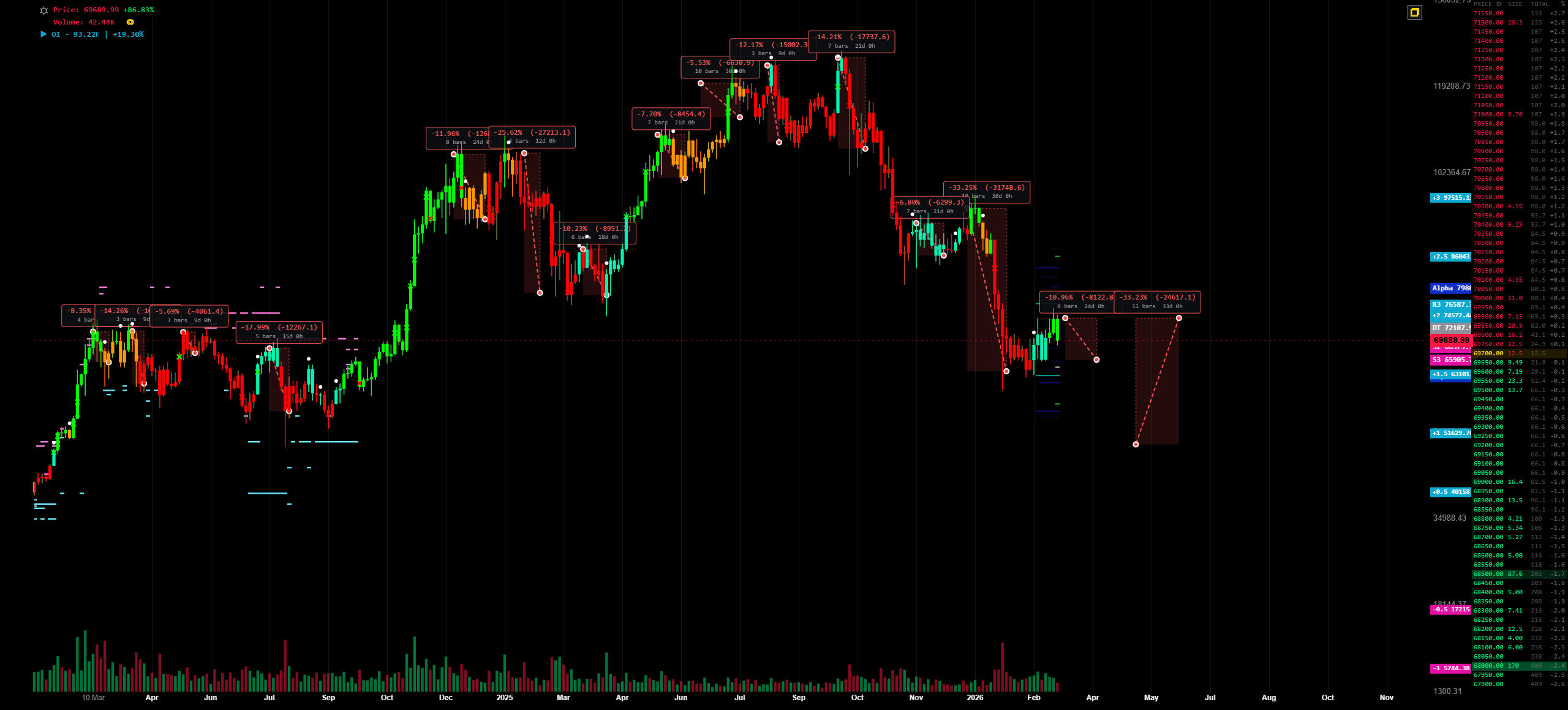Click the SIZE column header
Image resolution: width=1568 pixels, height=710 pixels.
1515,4
